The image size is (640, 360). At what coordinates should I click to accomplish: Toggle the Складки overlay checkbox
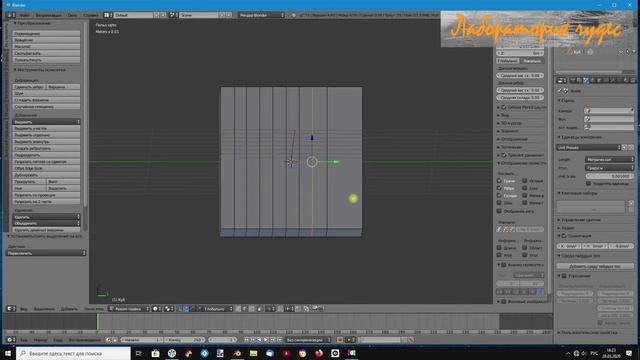point(499,196)
